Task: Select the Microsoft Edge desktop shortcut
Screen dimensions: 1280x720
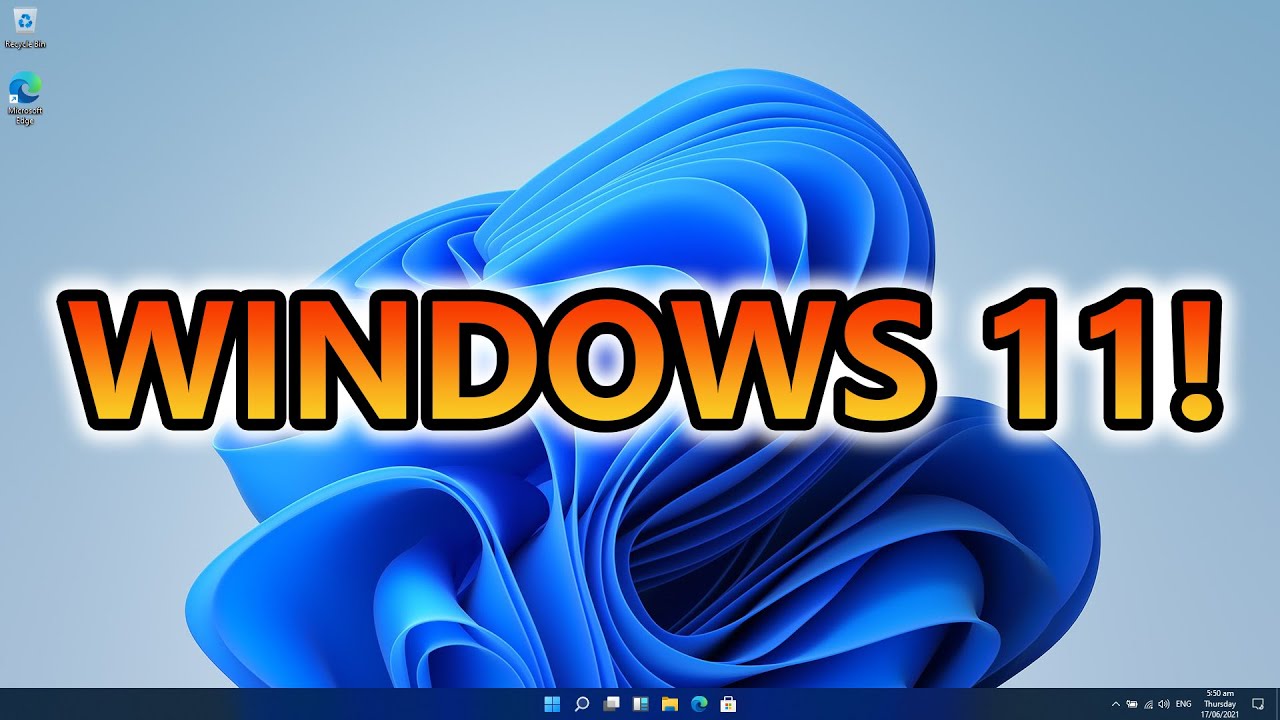Action: click(25, 98)
